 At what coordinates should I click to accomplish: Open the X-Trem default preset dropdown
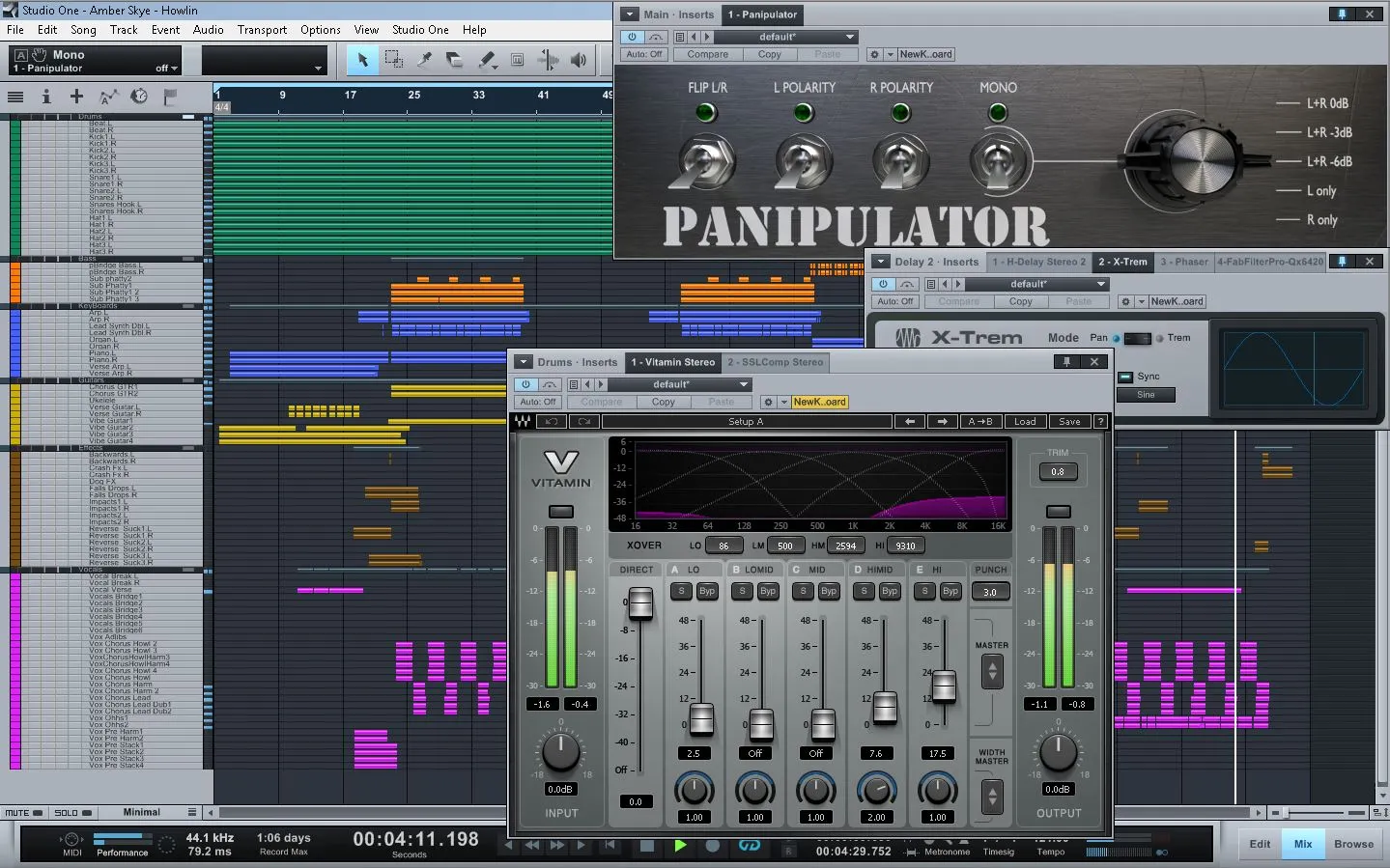point(1037,284)
